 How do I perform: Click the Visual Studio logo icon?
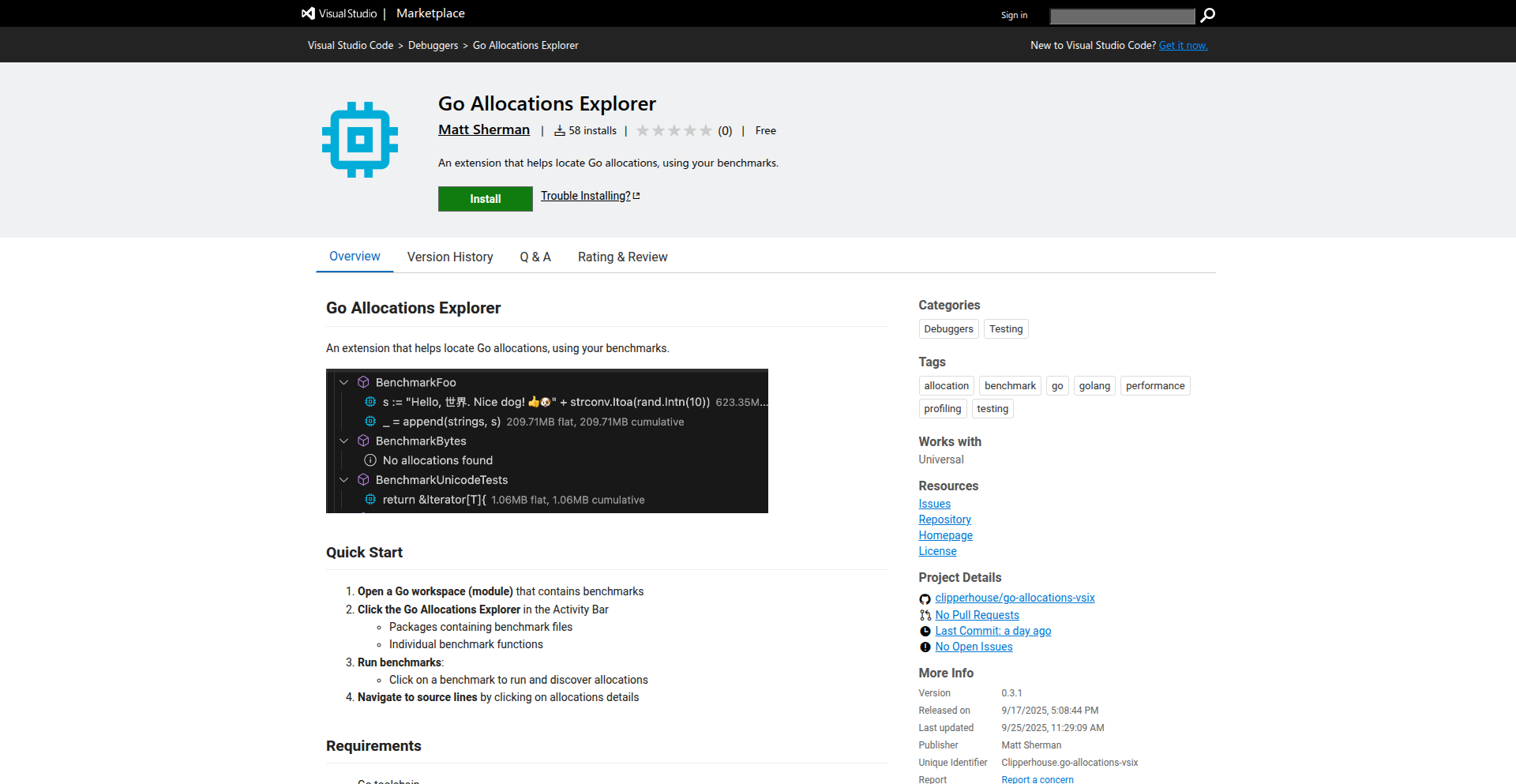pos(308,13)
